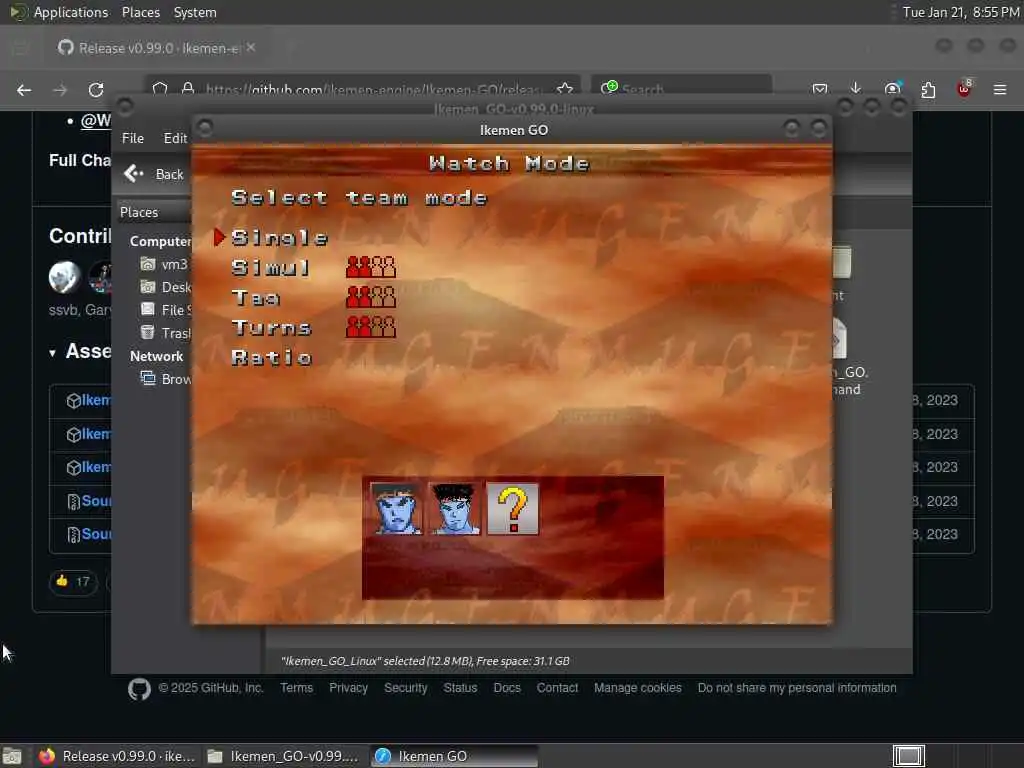Click the Simul team size people icons
1024x768 pixels.
[371, 267]
